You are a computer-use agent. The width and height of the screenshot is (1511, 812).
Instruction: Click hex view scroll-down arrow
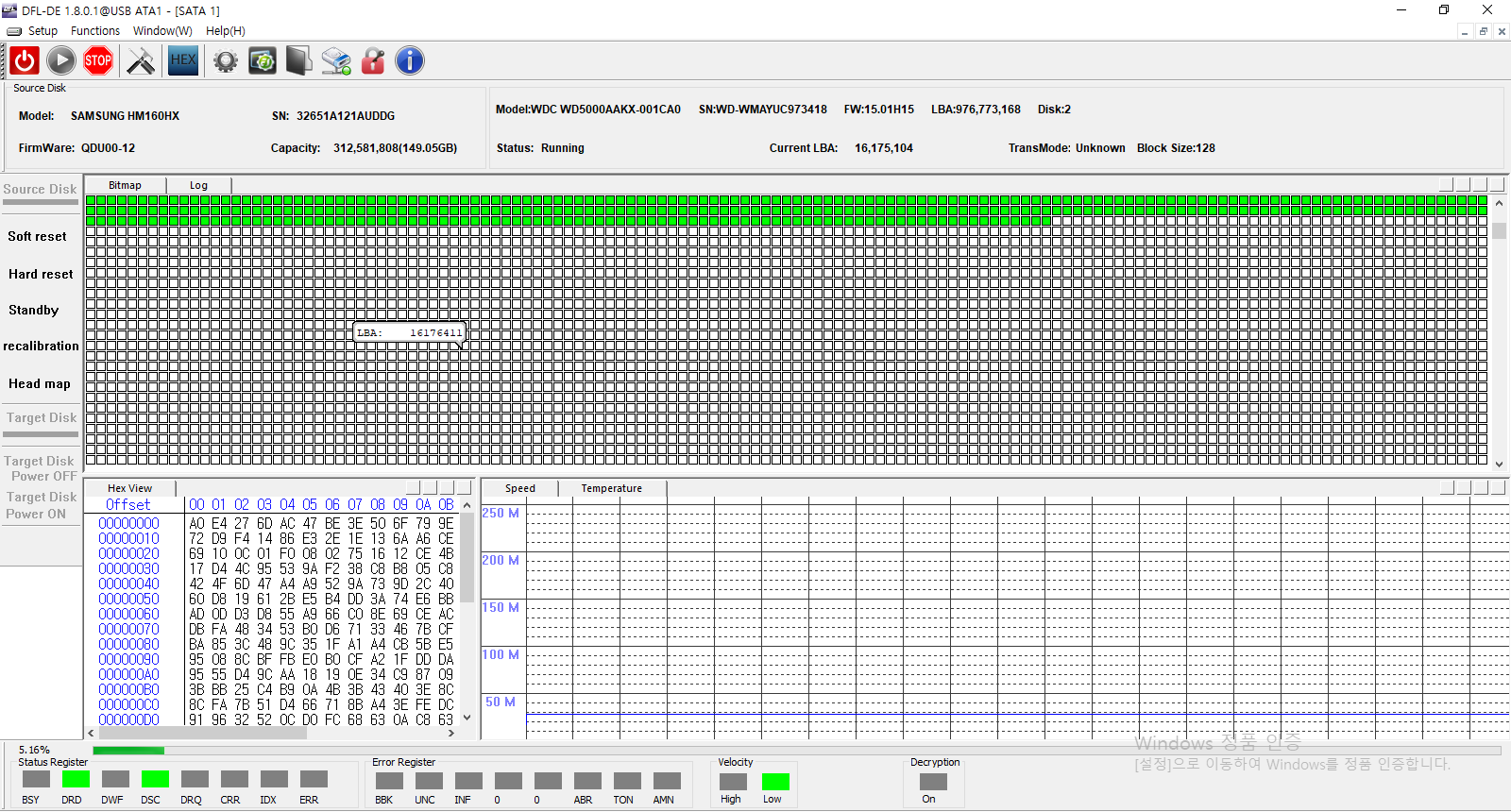pos(467,719)
